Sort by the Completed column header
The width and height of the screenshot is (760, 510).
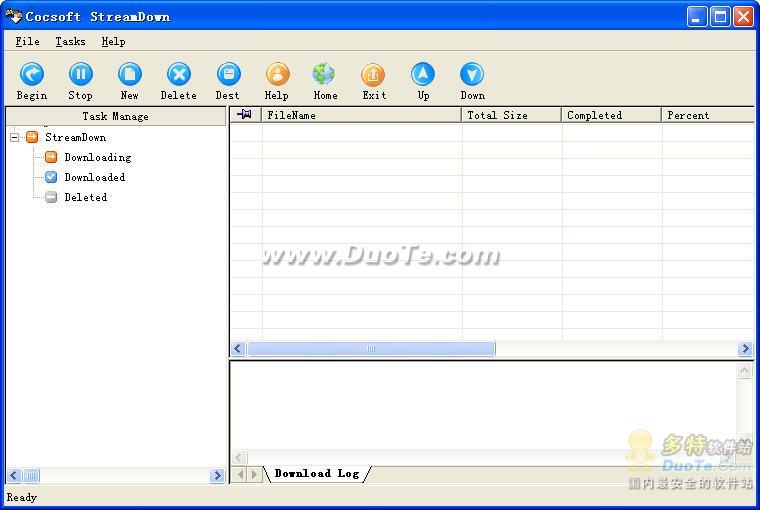pyautogui.click(x=612, y=115)
